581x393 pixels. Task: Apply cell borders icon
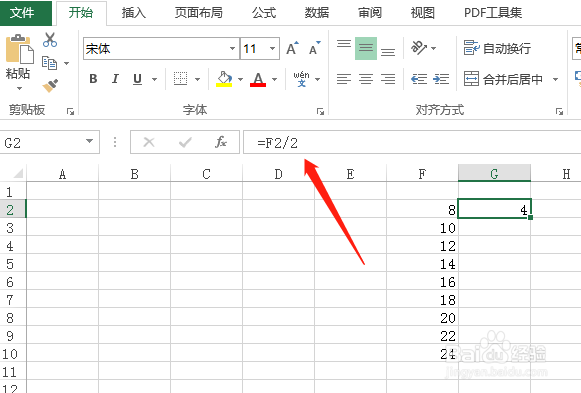(180, 79)
